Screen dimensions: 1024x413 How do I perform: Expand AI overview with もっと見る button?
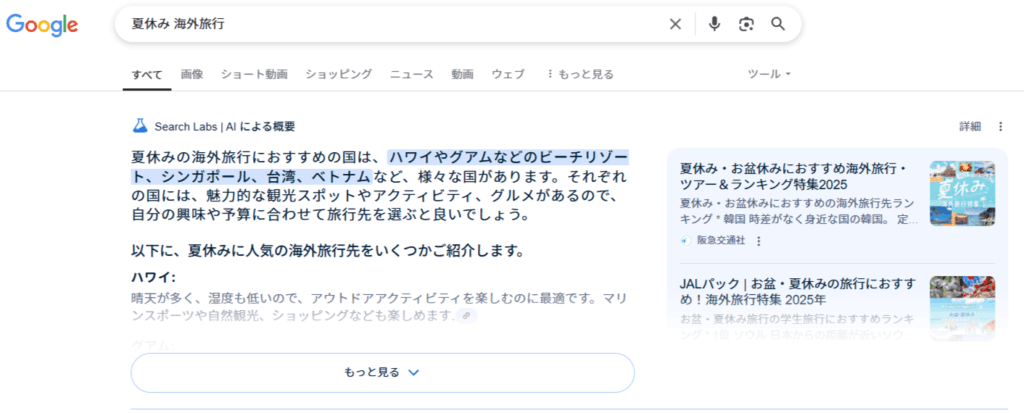(383, 372)
